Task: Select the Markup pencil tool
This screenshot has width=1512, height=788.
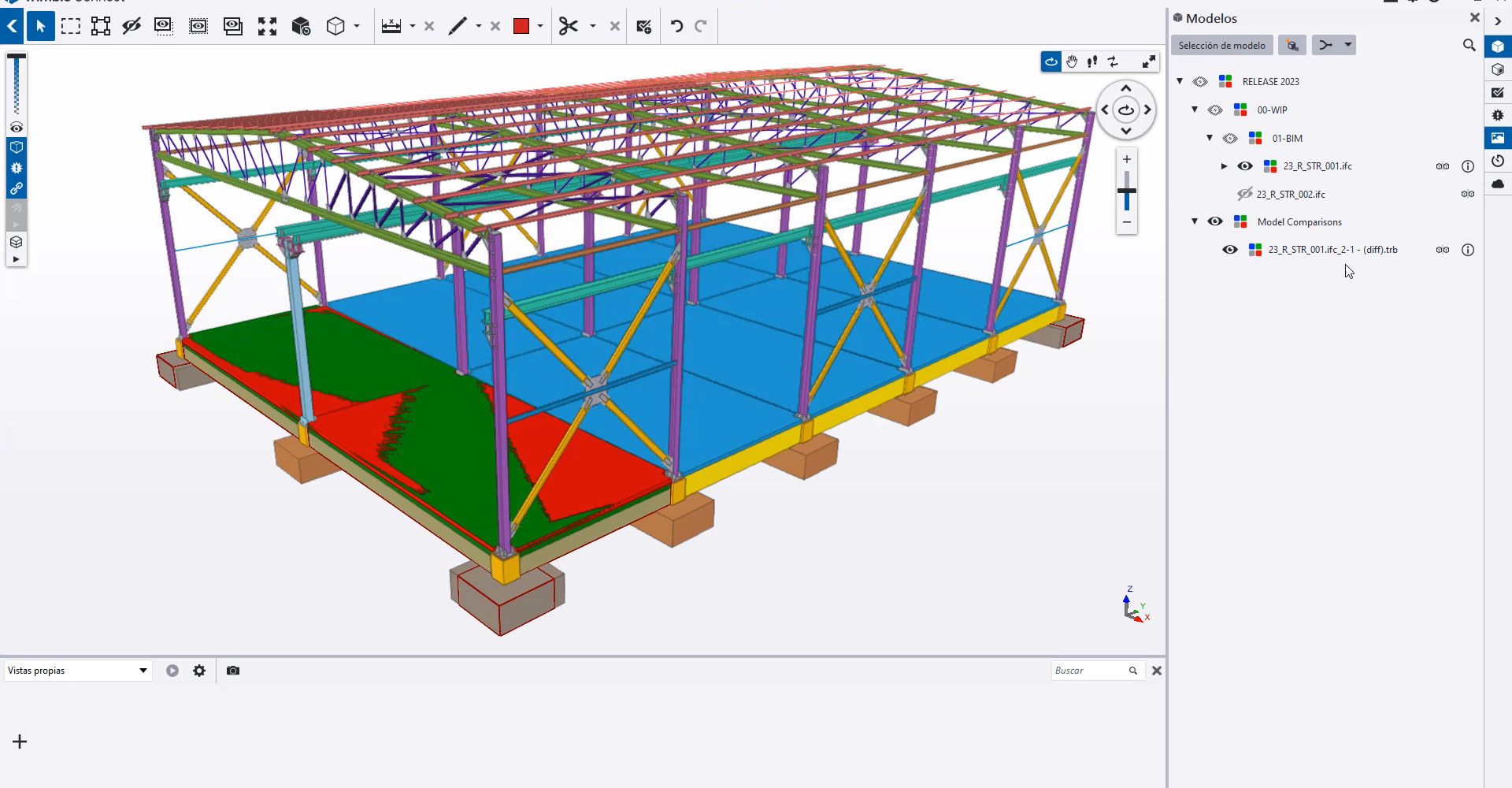Action: [x=458, y=27]
